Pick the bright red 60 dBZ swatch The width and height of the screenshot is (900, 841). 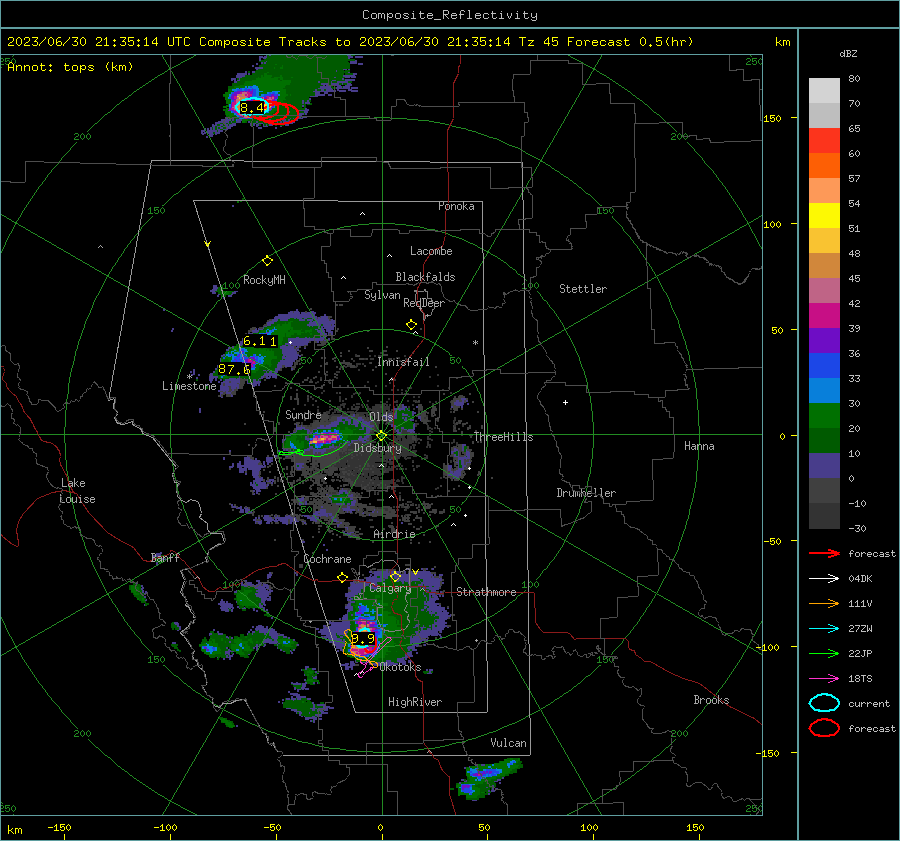pos(824,141)
